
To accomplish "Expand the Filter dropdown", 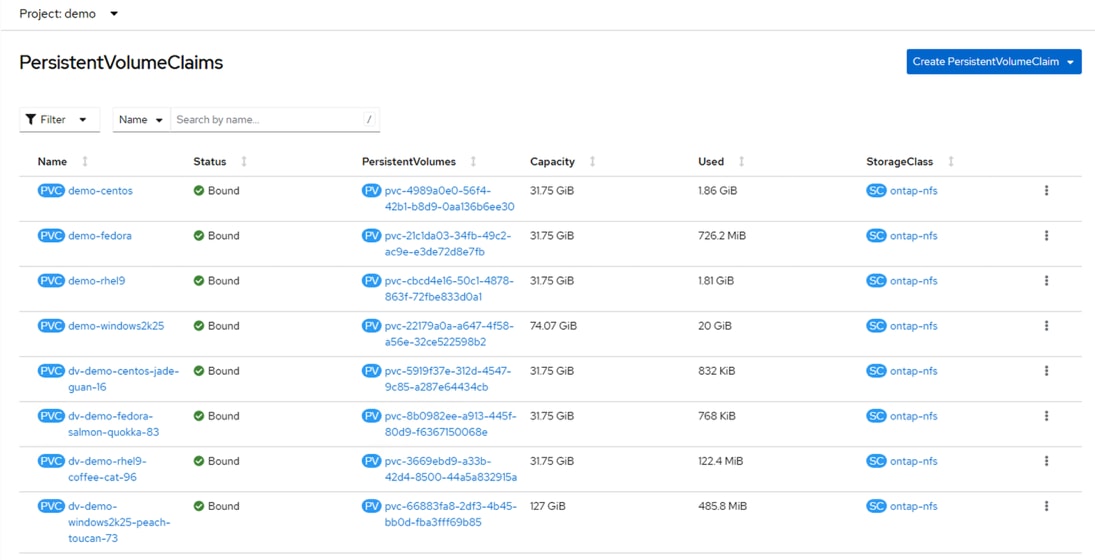I will [x=59, y=119].
